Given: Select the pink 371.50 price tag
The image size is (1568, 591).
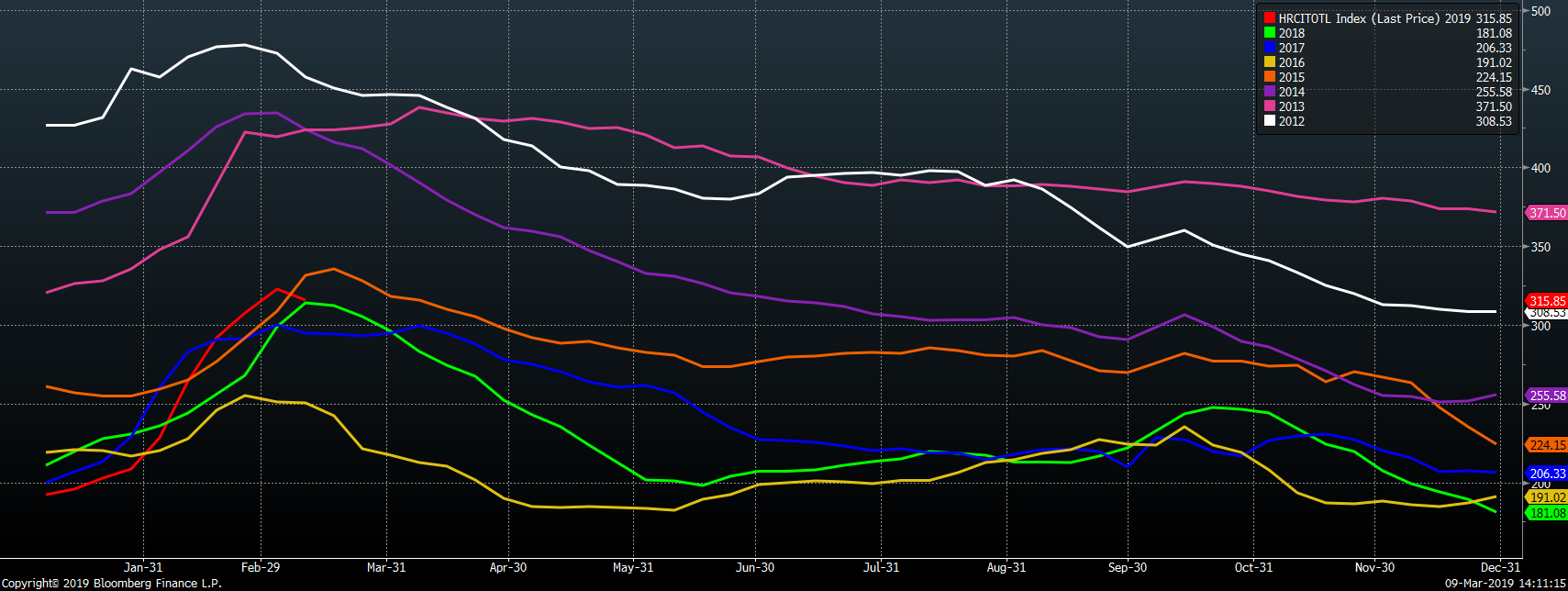Looking at the screenshot, I should pos(1547,213).
